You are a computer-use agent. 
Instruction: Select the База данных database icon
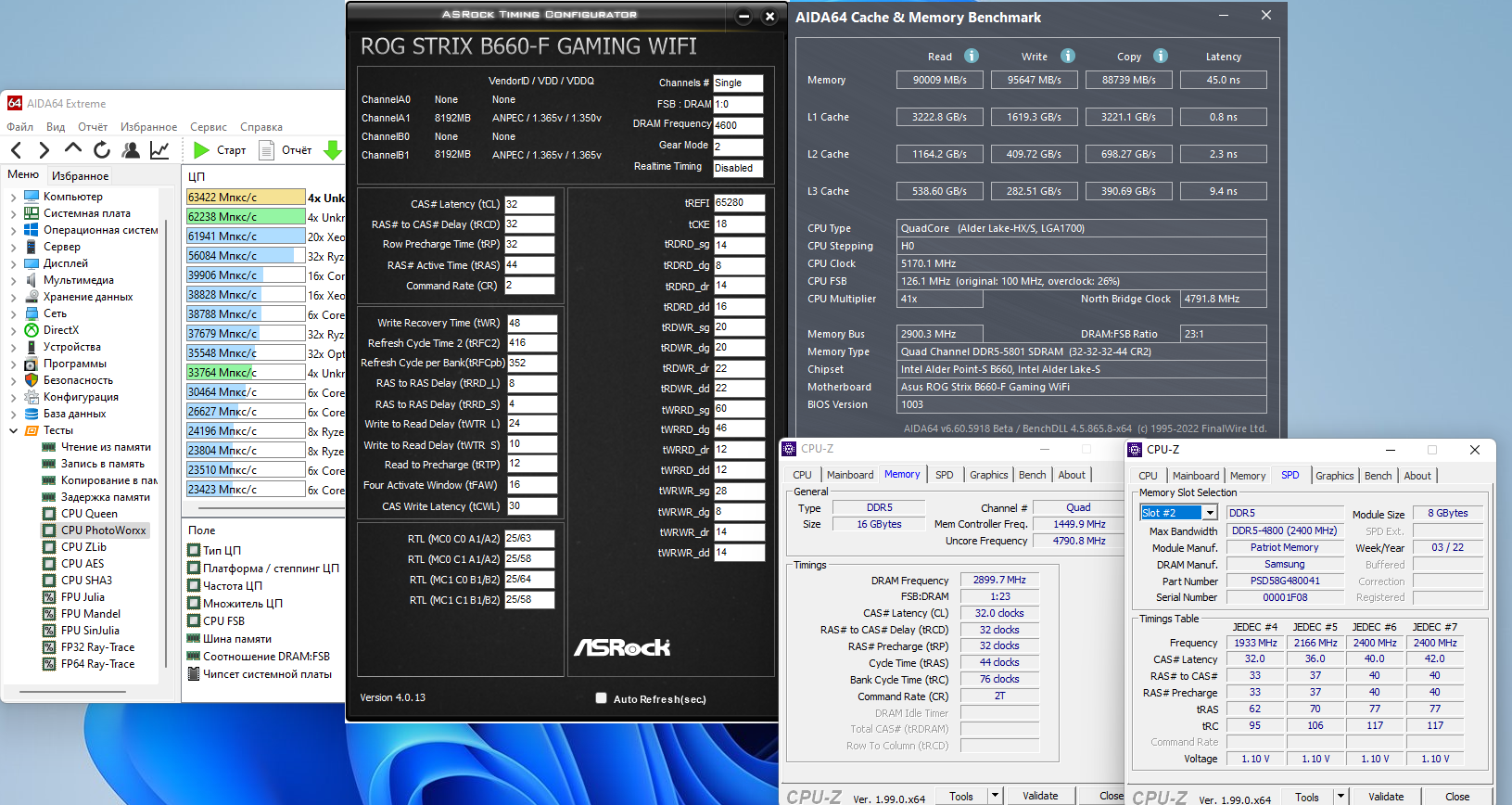[x=32, y=414]
